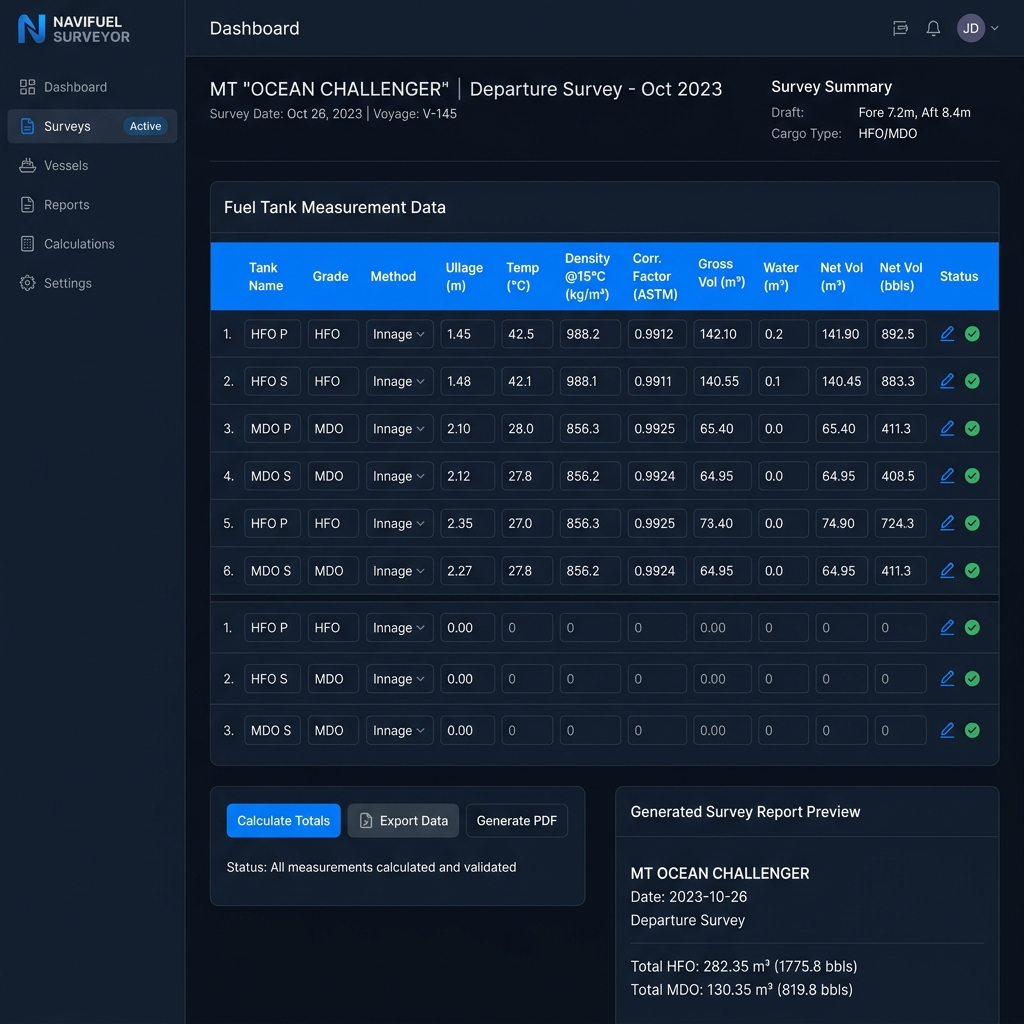The image size is (1024, 1024).
Task: Click green status check for row 6
Action: click(972, 570)
